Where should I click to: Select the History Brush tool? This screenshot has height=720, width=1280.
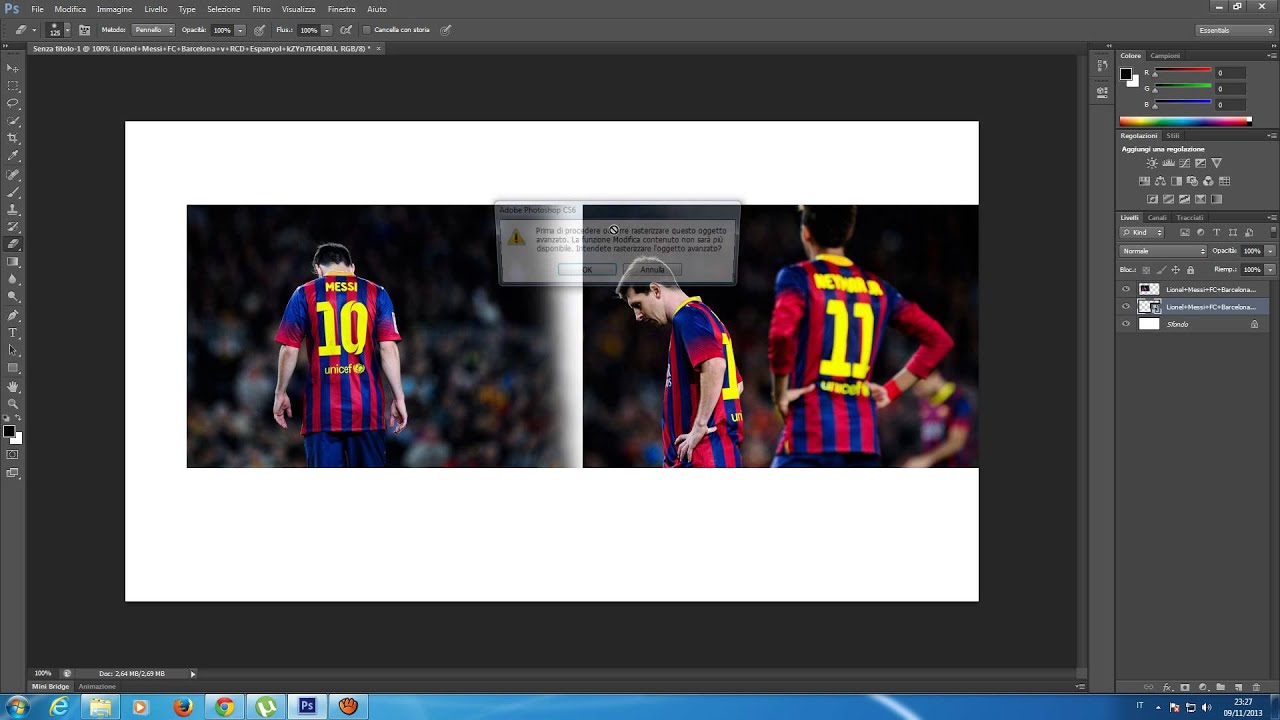(13, 226)
